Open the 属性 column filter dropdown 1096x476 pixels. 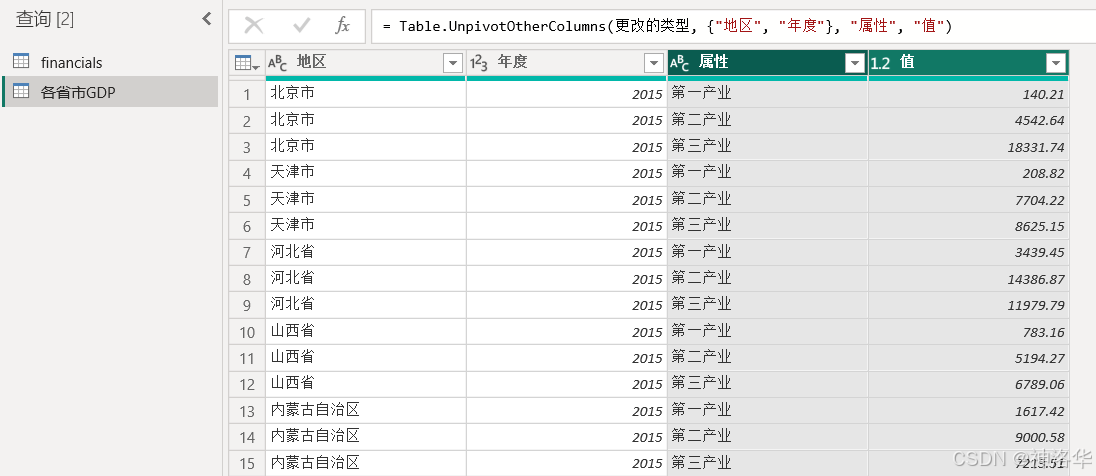tap(854, 64)
